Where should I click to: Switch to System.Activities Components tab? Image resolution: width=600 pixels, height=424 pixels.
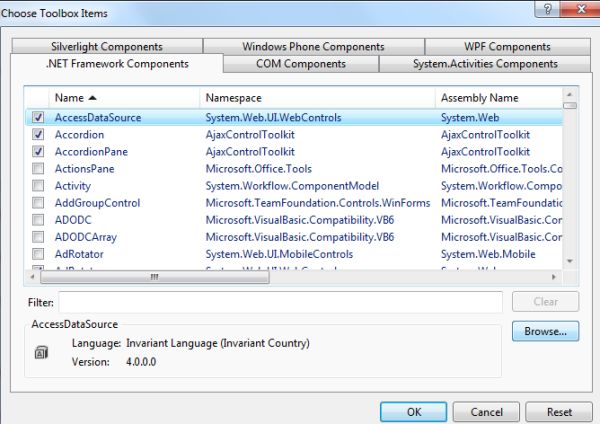(485, 64)
